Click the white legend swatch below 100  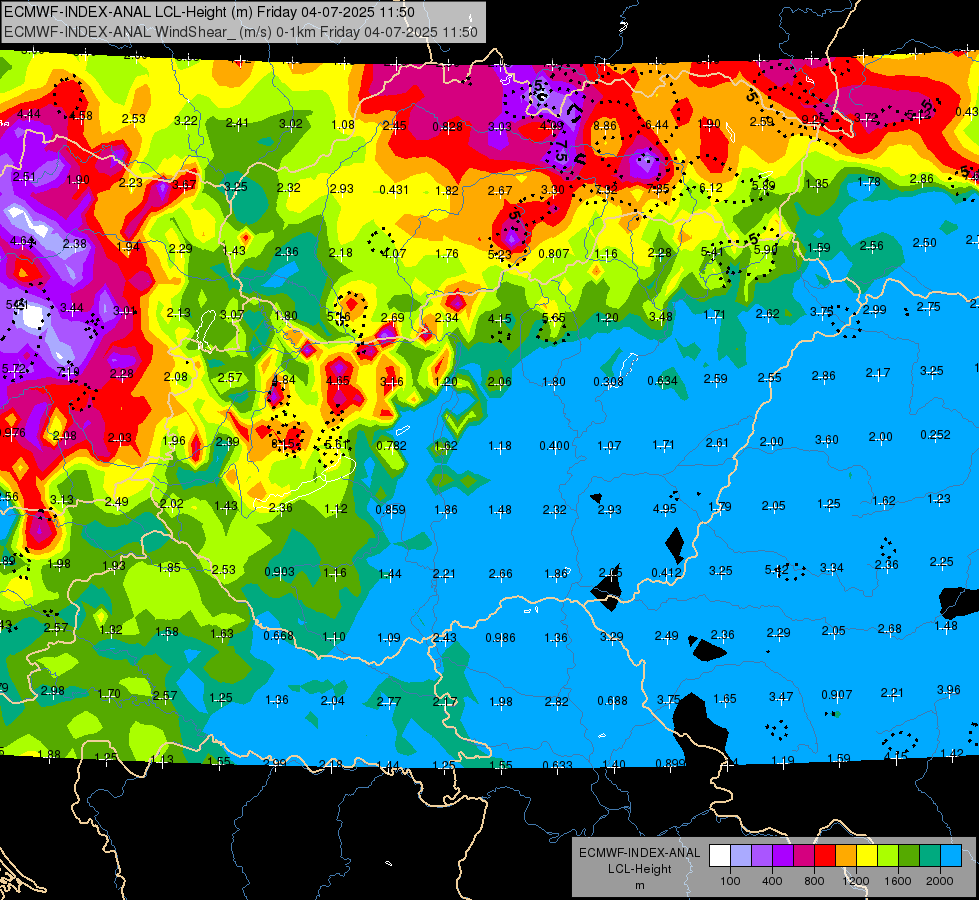[x=720, y=856]
